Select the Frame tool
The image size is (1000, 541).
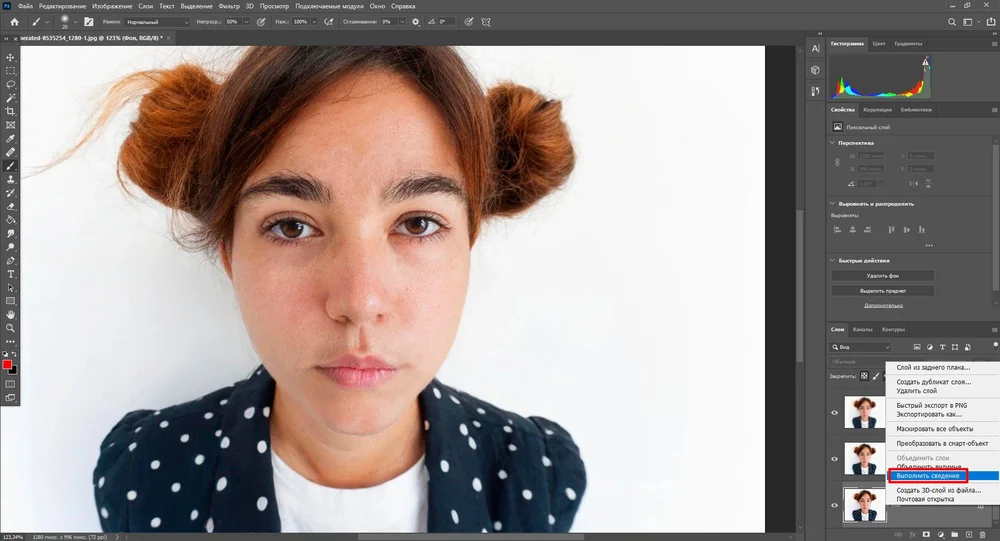10,125
